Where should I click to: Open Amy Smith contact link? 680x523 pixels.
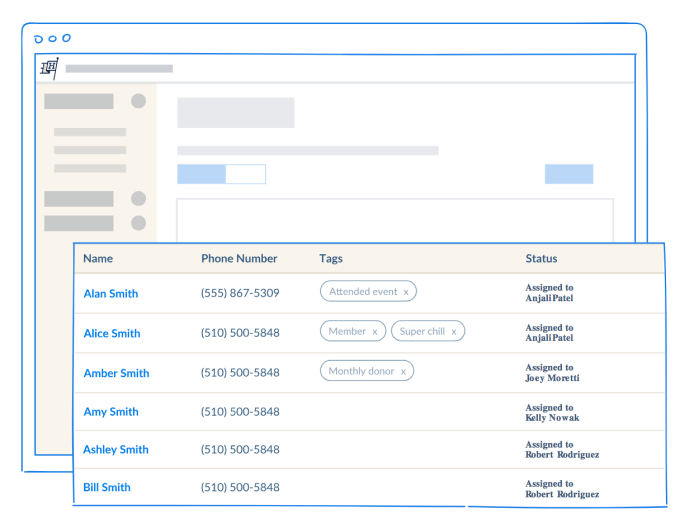[x=111, y=412]
